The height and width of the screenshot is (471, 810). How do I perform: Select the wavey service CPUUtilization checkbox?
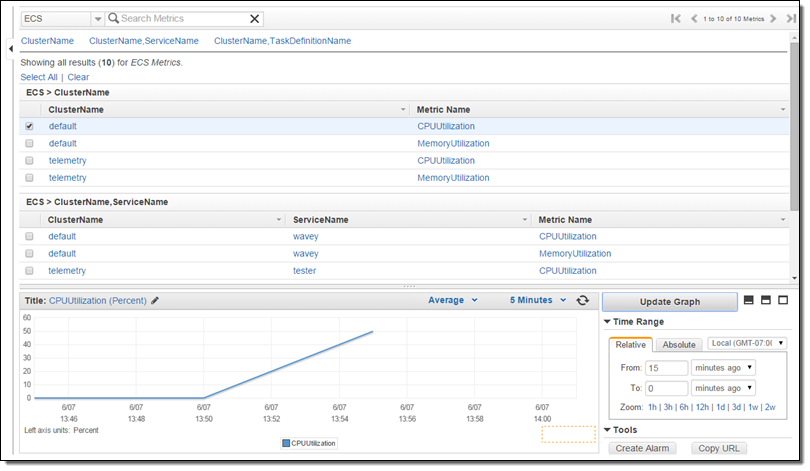tap(29, 237)
